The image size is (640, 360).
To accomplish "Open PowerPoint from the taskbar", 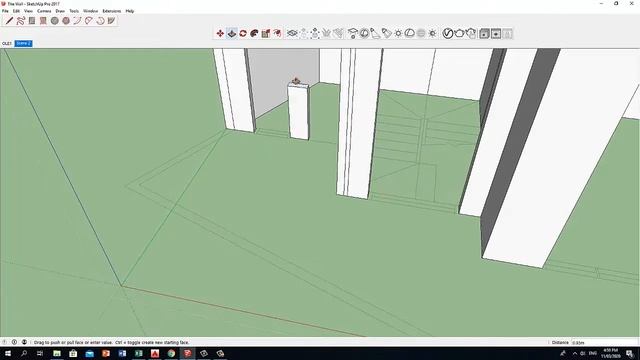I will click(106, 353).
